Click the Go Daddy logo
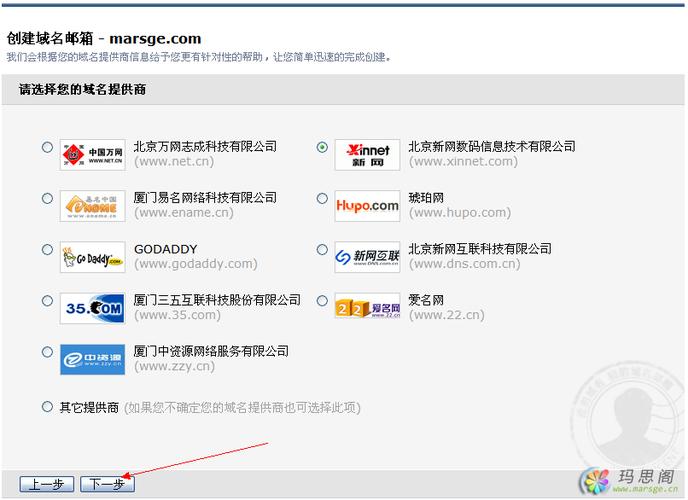The image size is (688, 500). 93,257
